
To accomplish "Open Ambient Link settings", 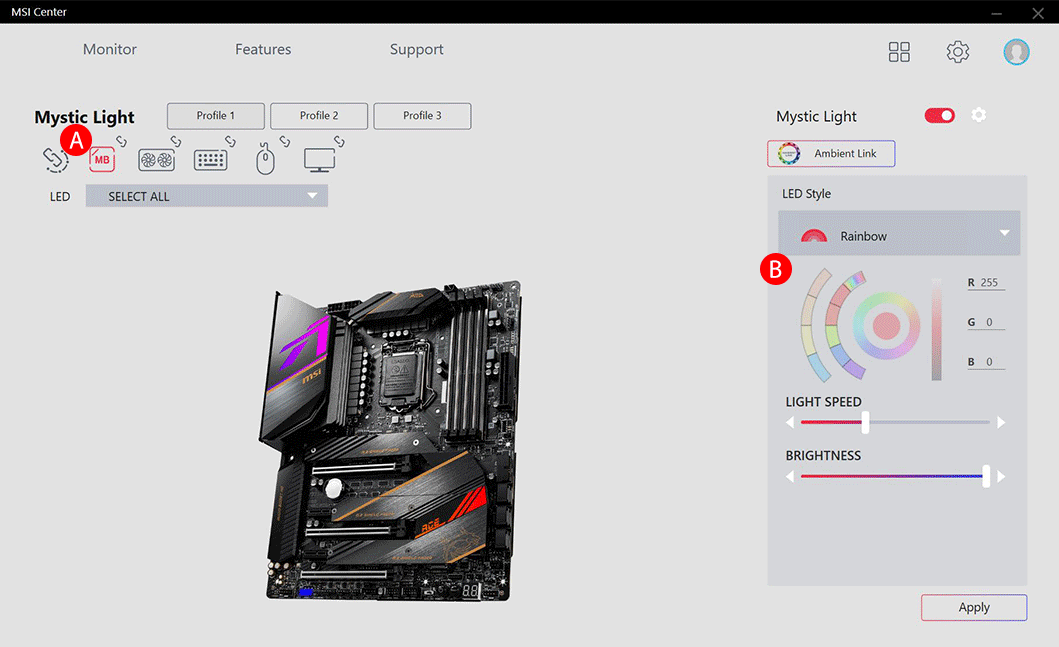I will pyautogui.click(x=831, y=153).
